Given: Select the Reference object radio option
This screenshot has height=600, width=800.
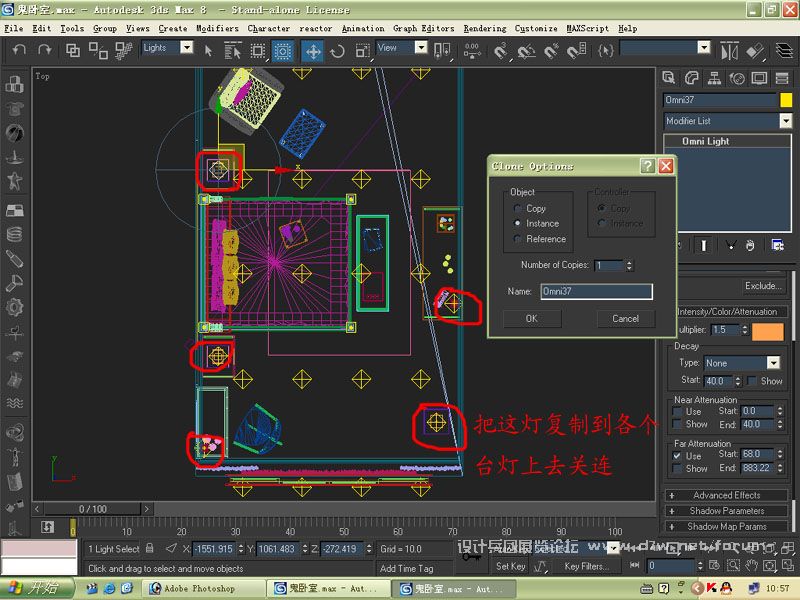Looking at the screenshot, I should pyautogui.click(x=517, y=238).
